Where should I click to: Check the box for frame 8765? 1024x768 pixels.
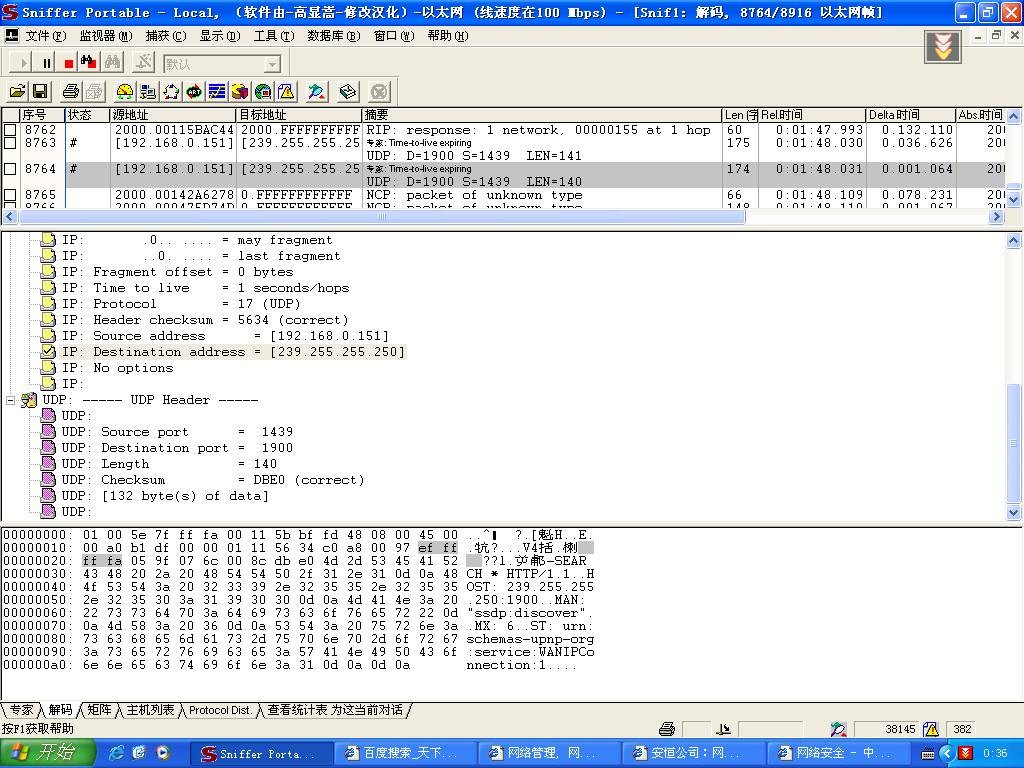point(10,195)
